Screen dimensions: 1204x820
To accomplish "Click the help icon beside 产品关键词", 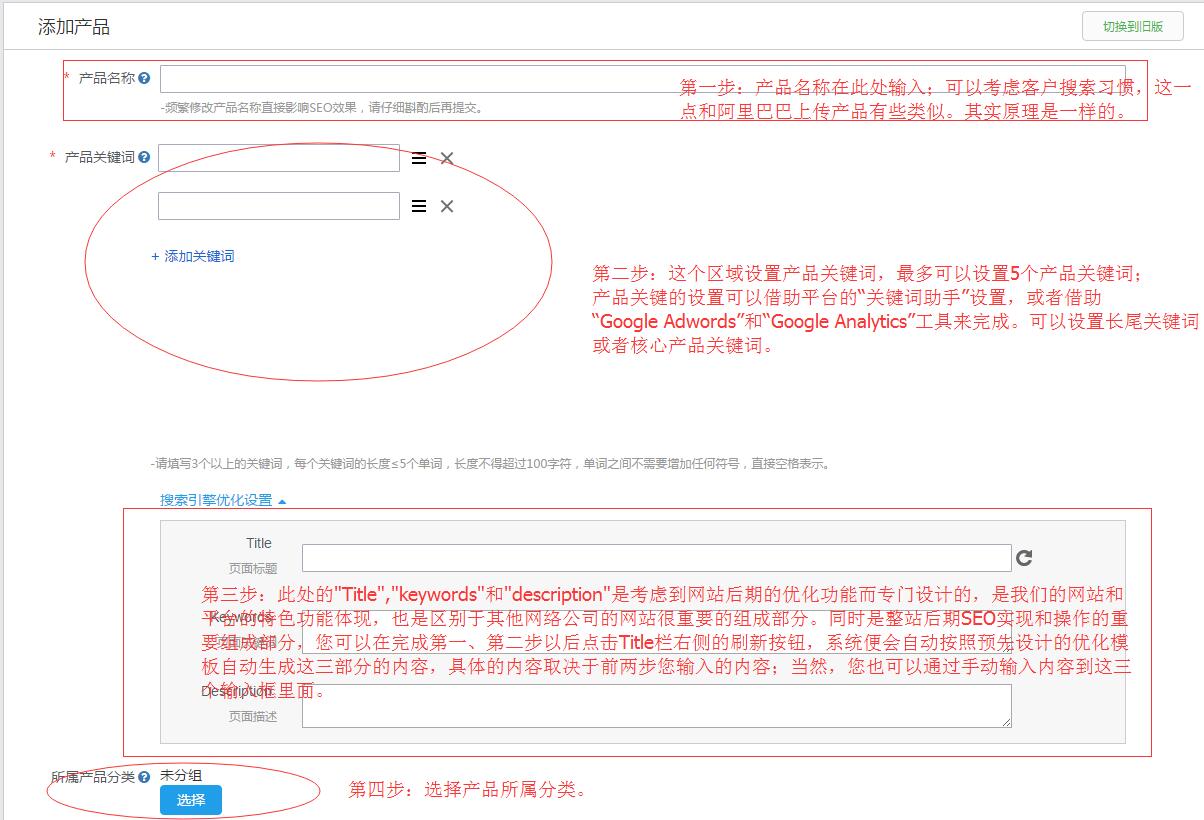I will click(x=145, y=157).
